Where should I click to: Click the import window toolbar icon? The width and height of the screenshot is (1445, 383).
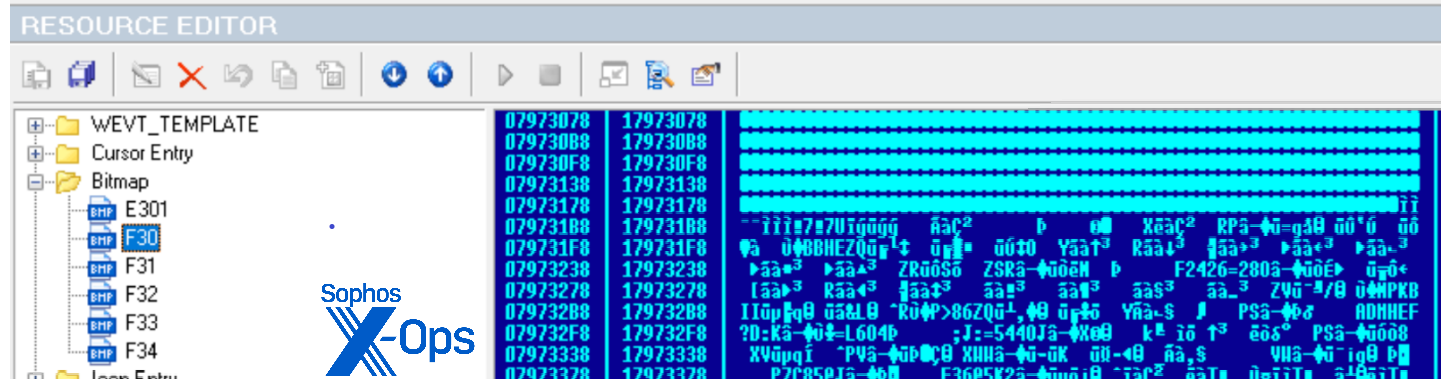pos(614,75)
